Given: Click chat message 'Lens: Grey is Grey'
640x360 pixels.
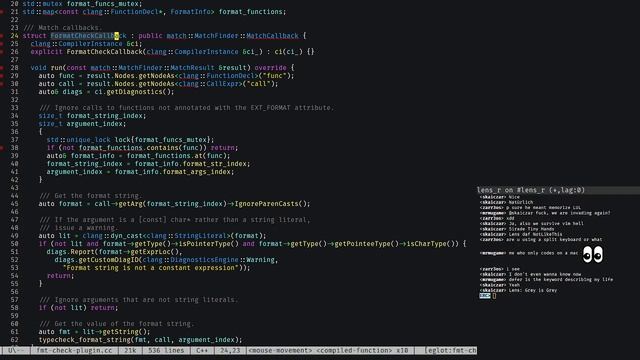Looking at the screenshot, I should pos(533,290).
